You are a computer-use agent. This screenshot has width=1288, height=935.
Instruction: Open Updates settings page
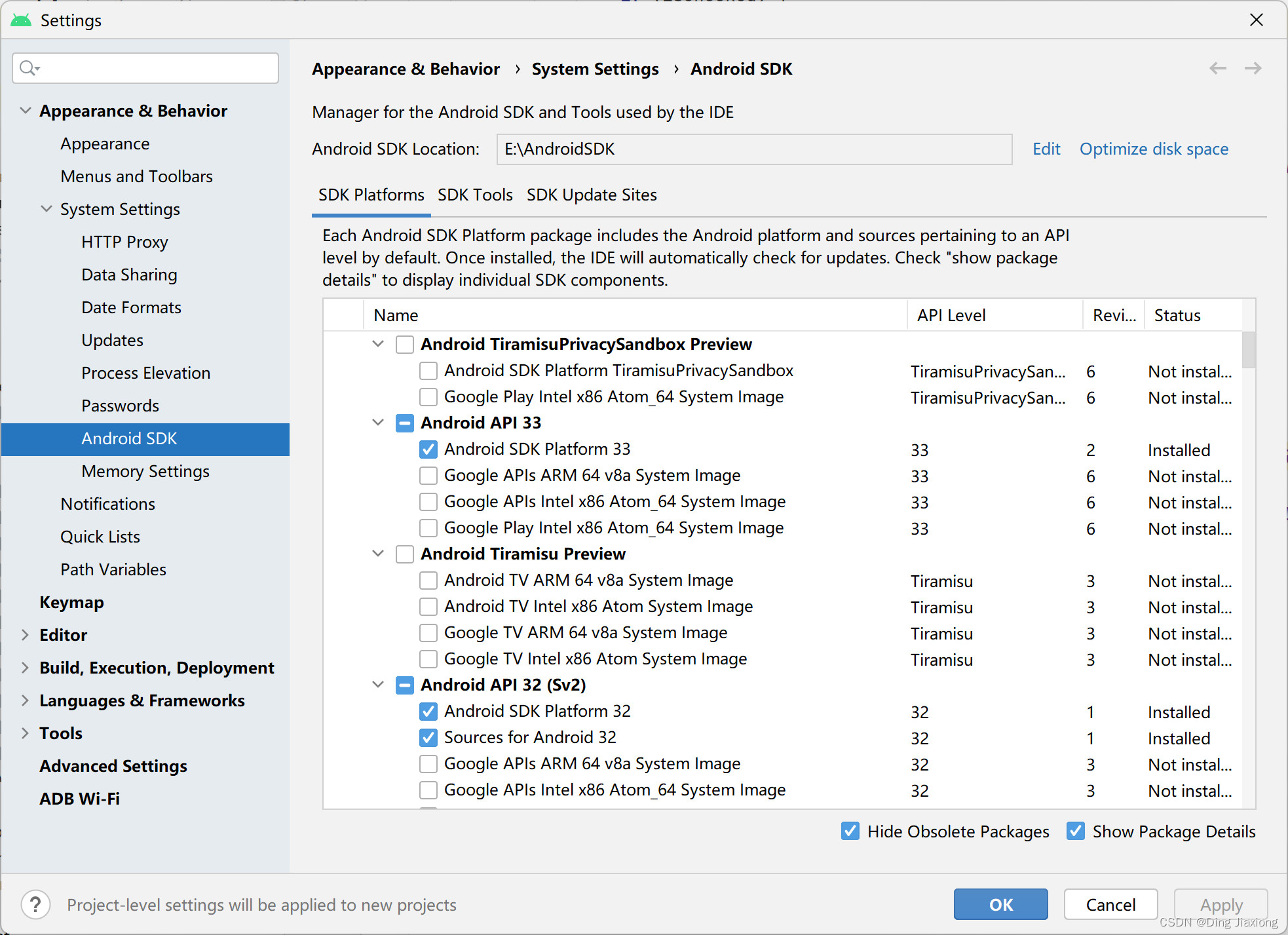112,340
